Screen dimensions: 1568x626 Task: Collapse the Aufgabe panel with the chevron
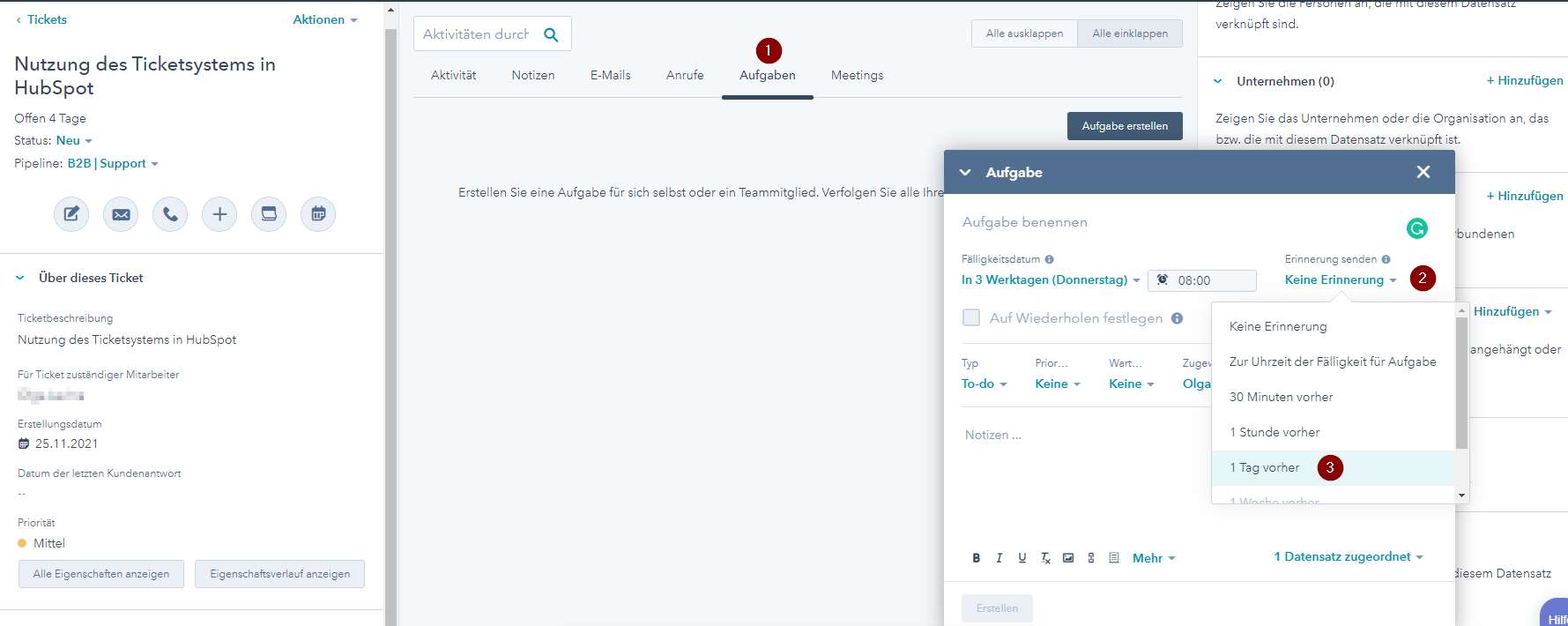click(x=965, y=173)
